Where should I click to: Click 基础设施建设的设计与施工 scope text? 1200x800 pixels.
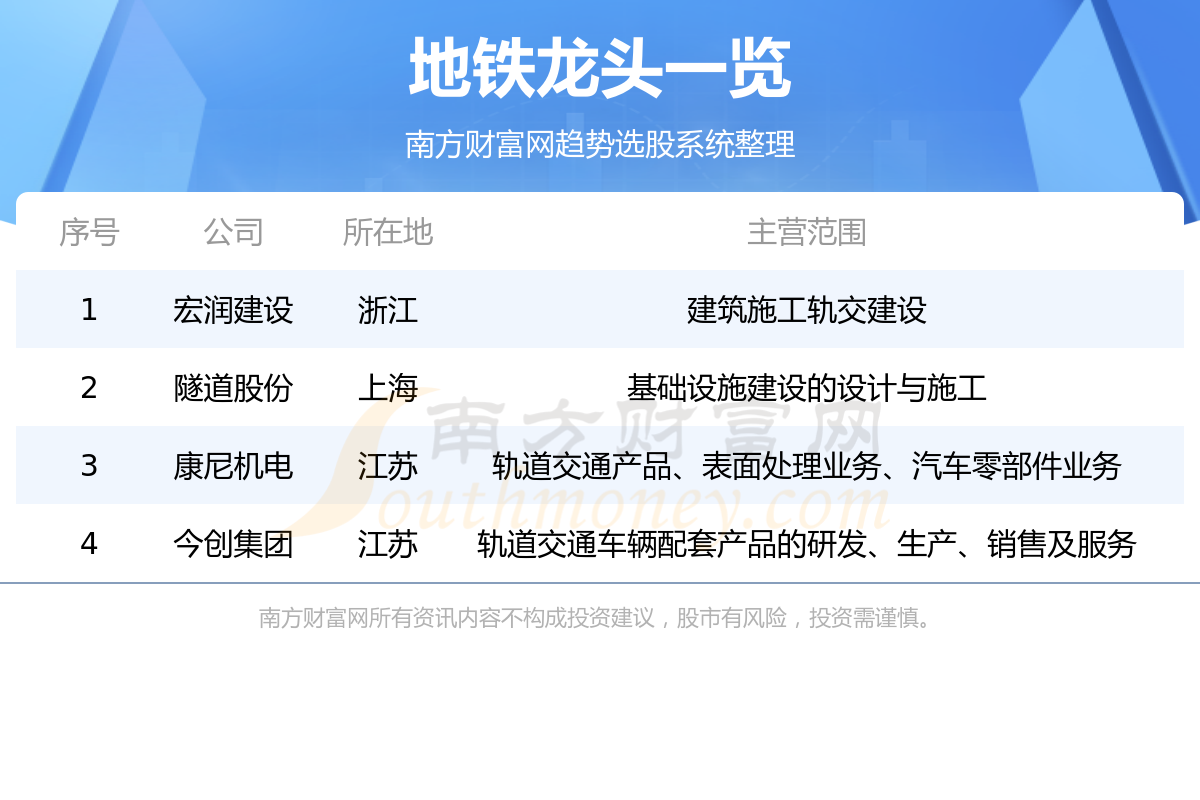tap(806, 388)
